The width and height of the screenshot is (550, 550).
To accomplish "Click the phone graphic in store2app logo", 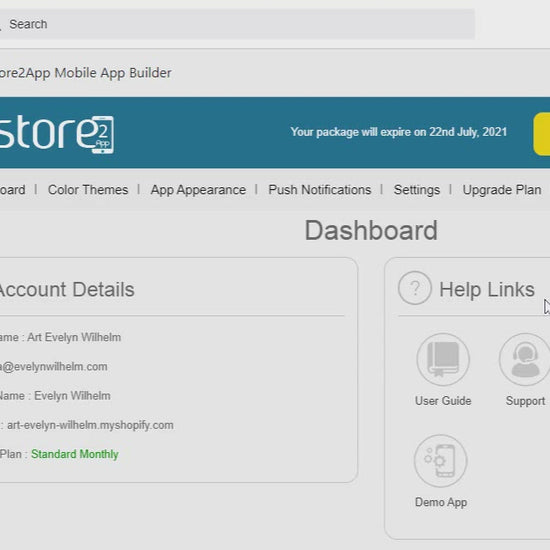I will coord(103,135).
